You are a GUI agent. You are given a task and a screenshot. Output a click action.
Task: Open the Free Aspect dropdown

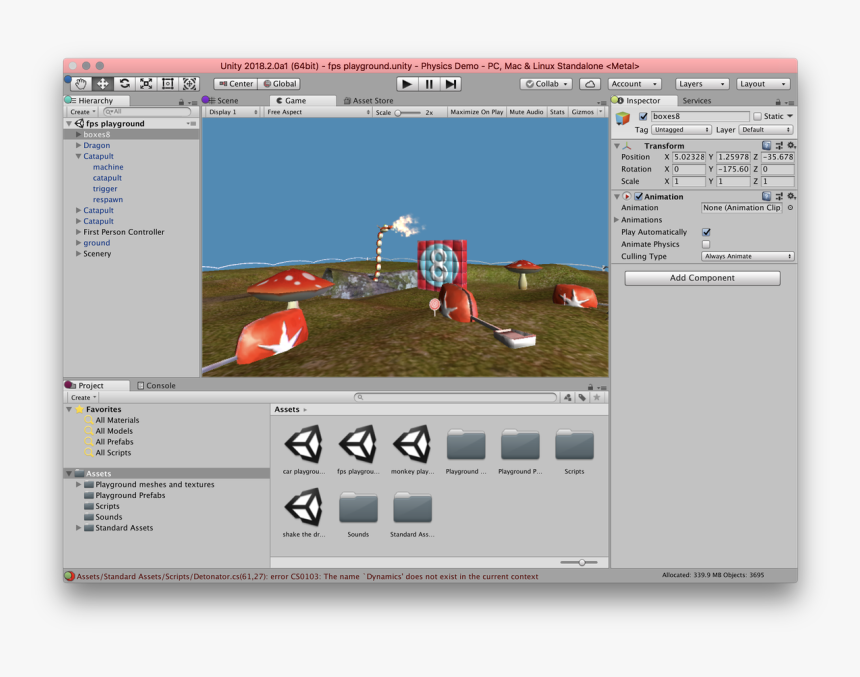pyautogui.click(x=318, y=112)
